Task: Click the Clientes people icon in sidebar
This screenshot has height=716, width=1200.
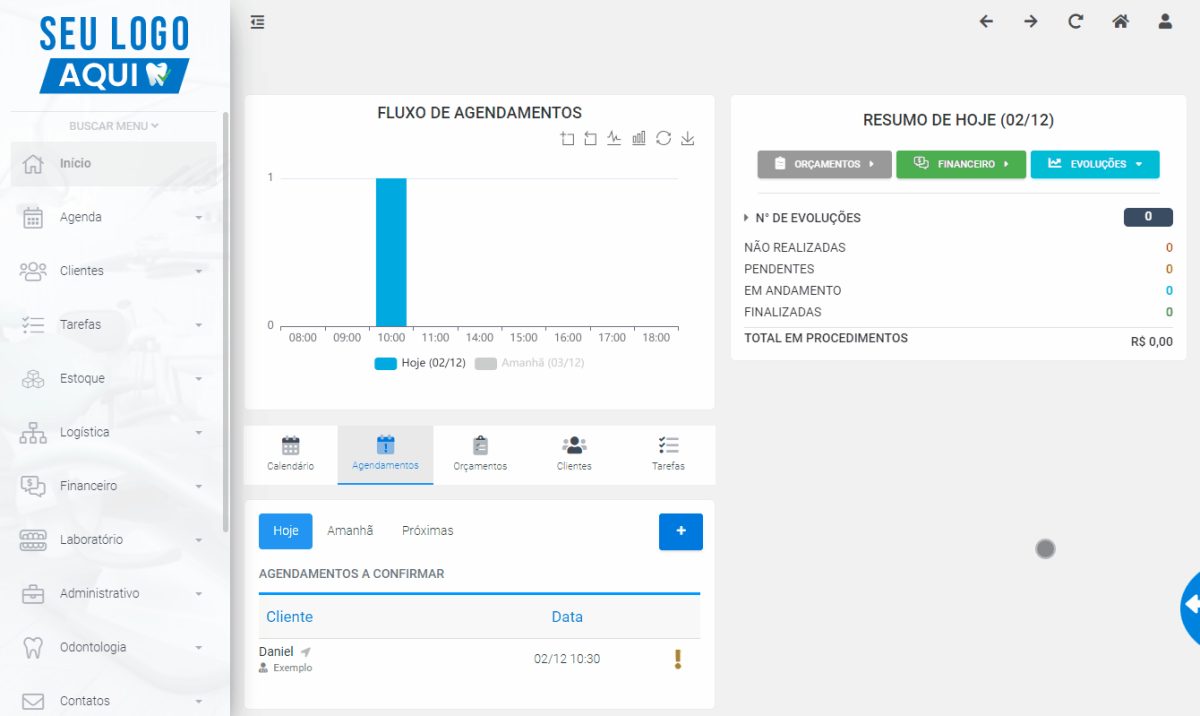Action: pyautogui.click(x=33, y=271)
